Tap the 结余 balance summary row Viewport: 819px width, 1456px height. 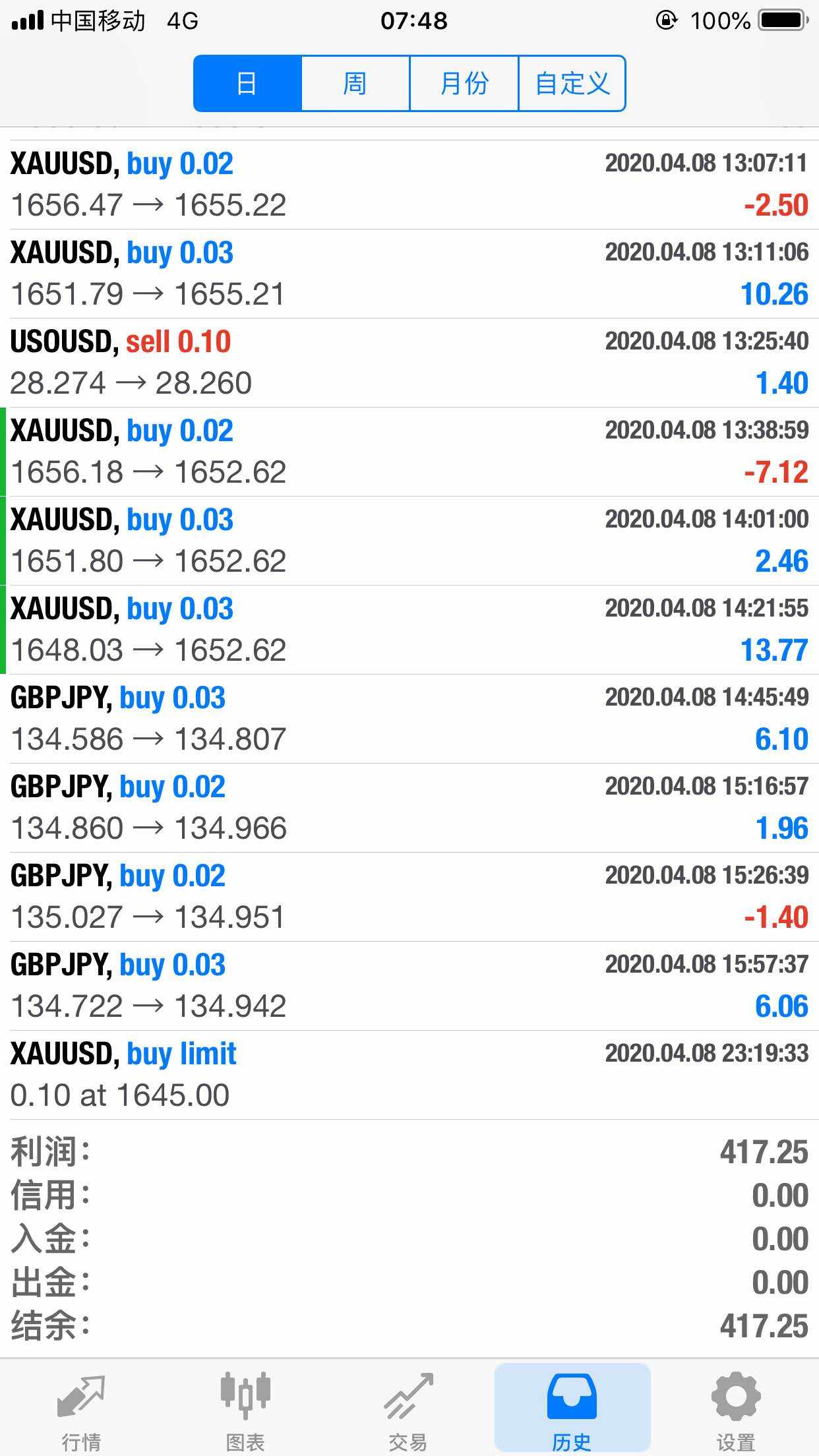click(x=409, y=1326)
